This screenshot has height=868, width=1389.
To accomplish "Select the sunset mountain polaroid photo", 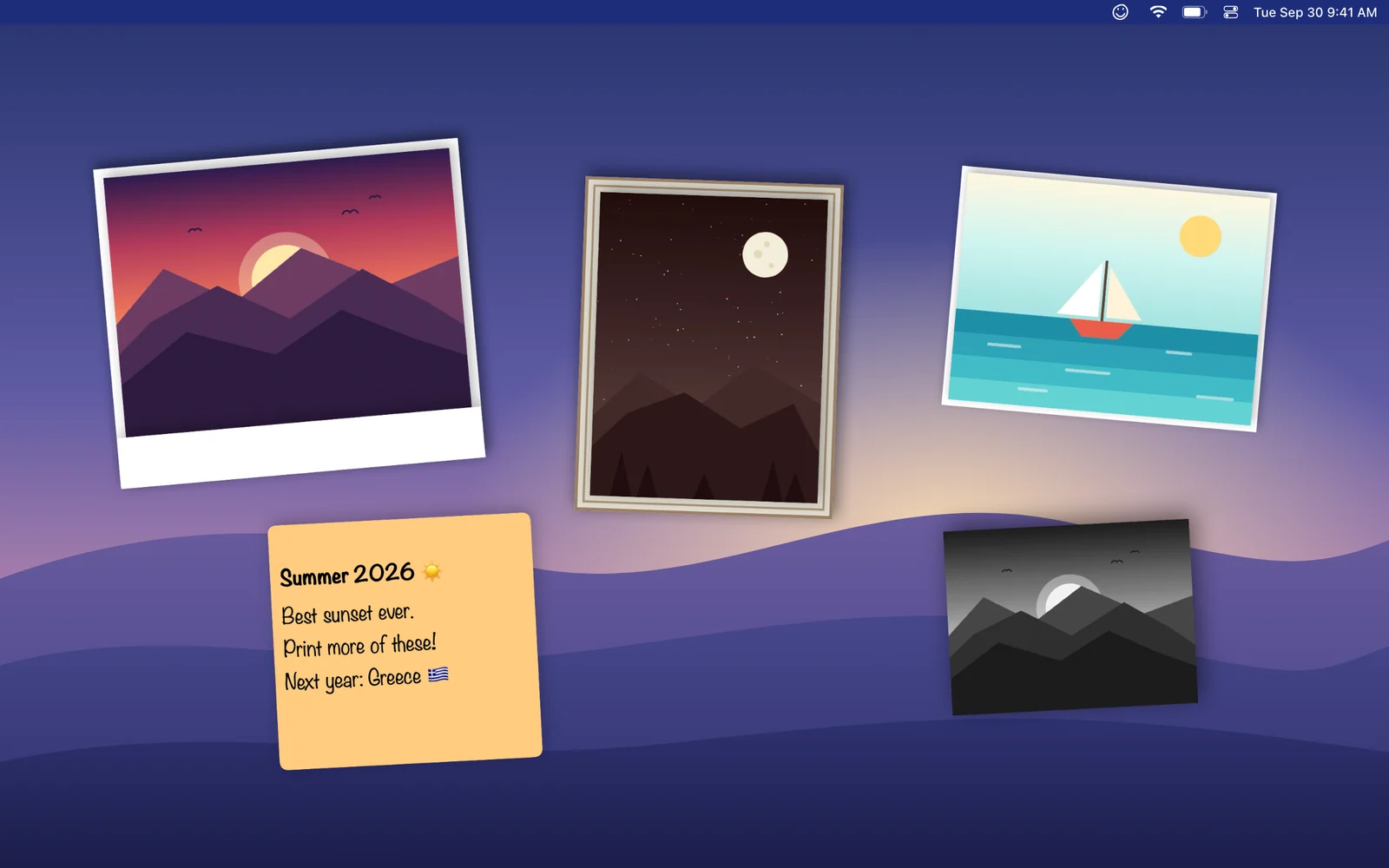I will coord(289,313).
